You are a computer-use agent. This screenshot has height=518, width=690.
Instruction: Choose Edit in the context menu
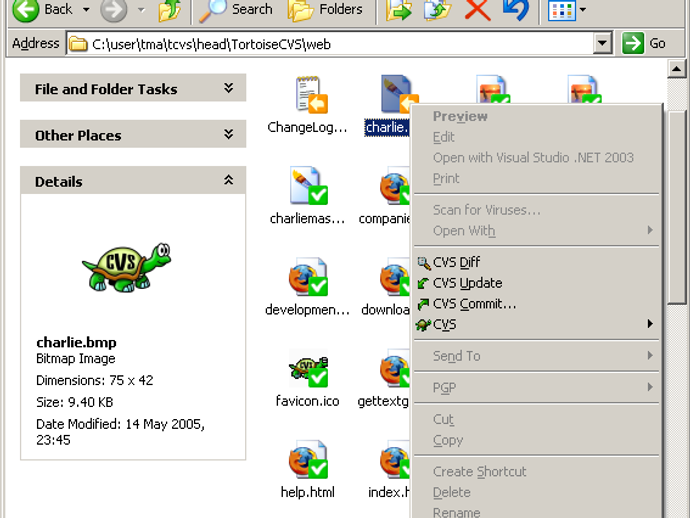click(536, 137)
